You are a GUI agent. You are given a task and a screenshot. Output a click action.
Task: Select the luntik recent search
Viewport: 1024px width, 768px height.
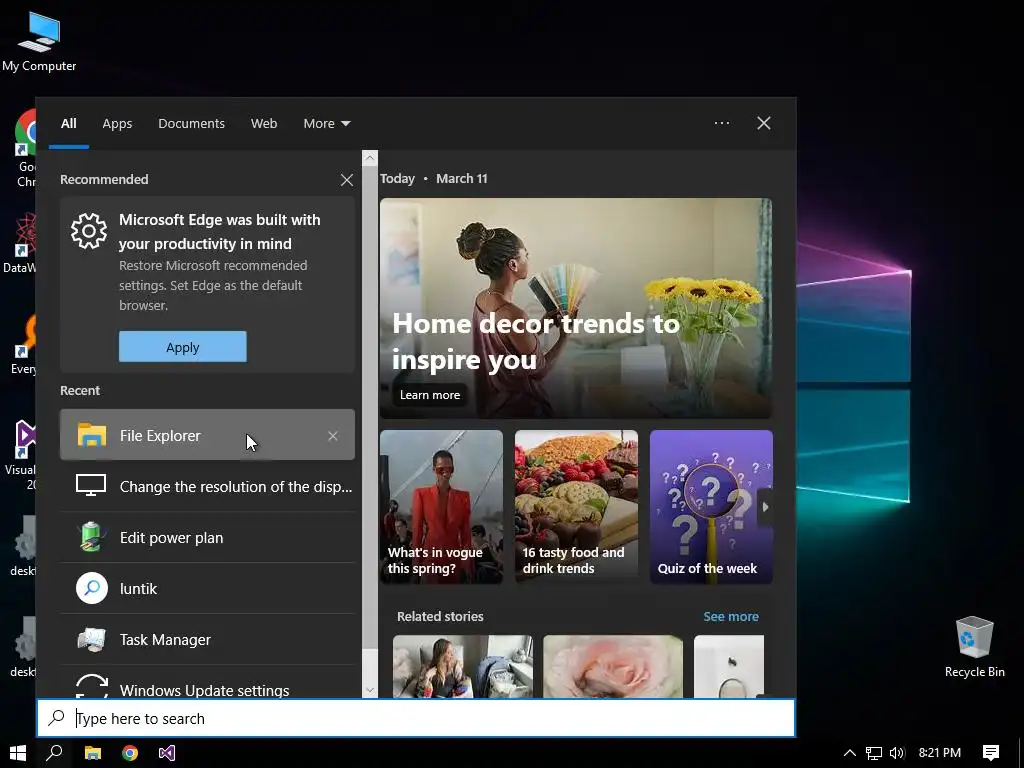pyautogui.click(x=208, y=588)
